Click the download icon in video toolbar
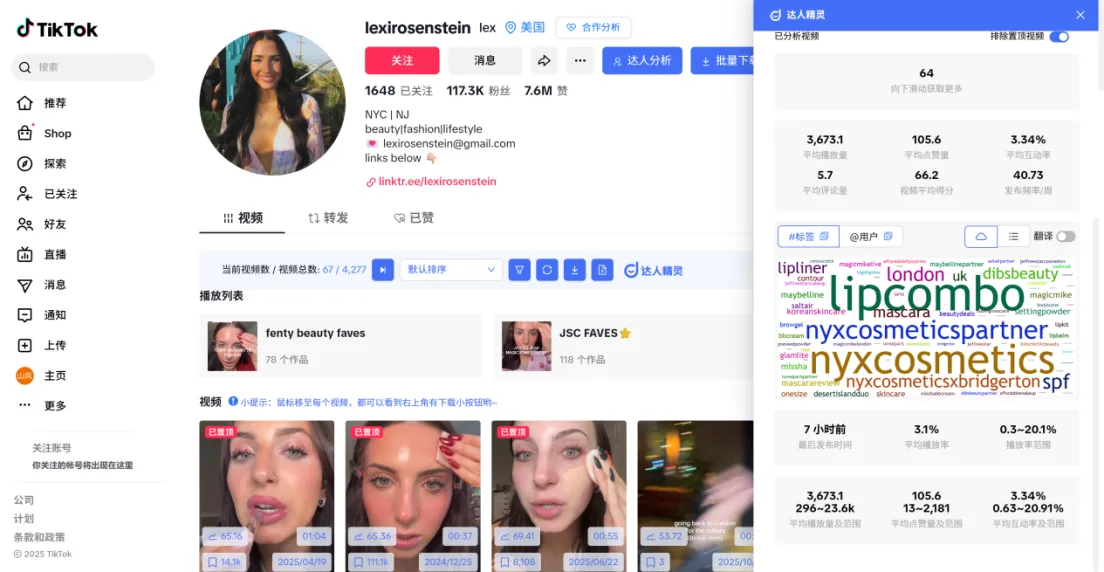Screen dimensions: 1104x572 (x=575, y=269)
